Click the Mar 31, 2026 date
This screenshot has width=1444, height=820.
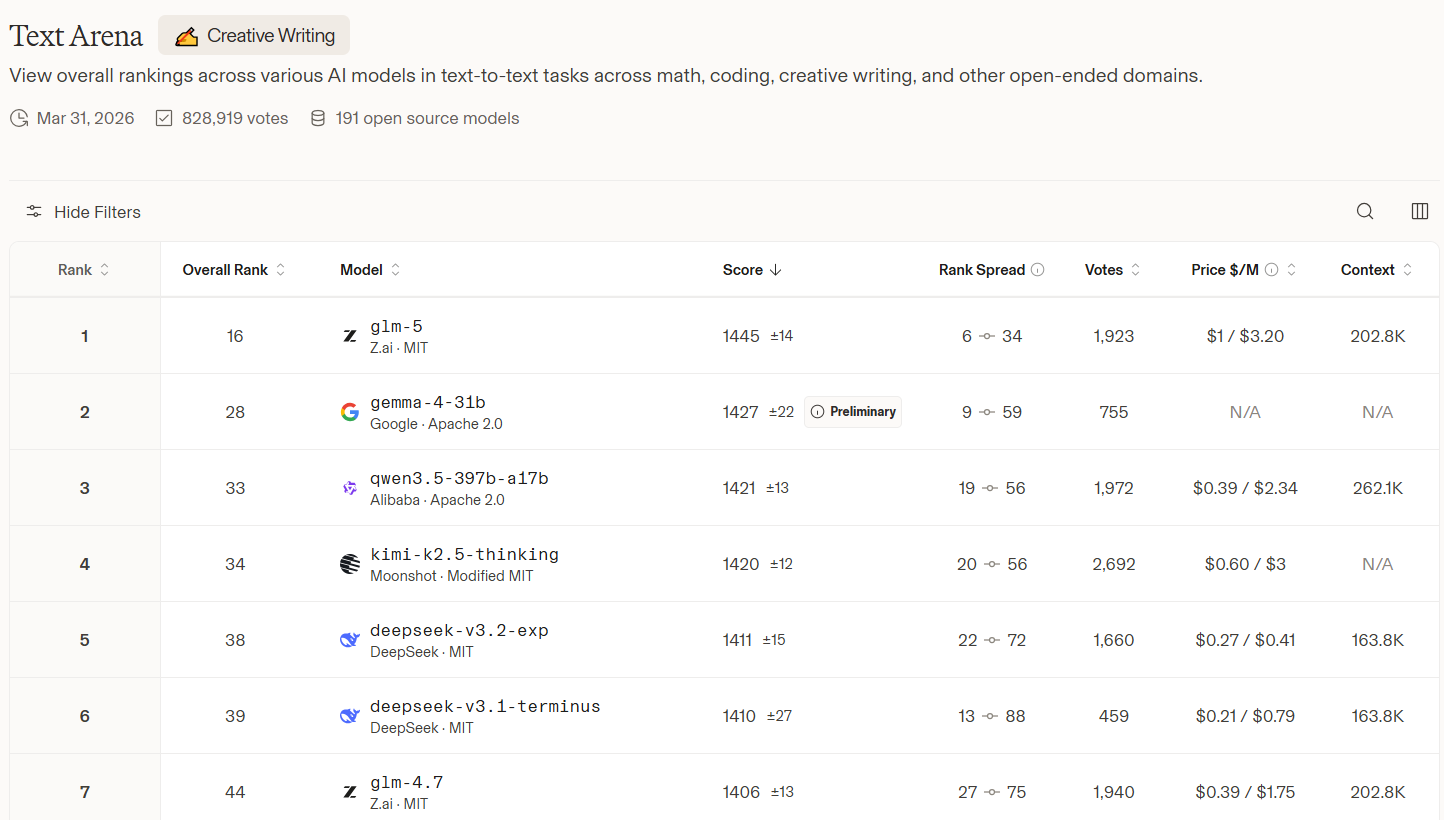pos(86,118)
